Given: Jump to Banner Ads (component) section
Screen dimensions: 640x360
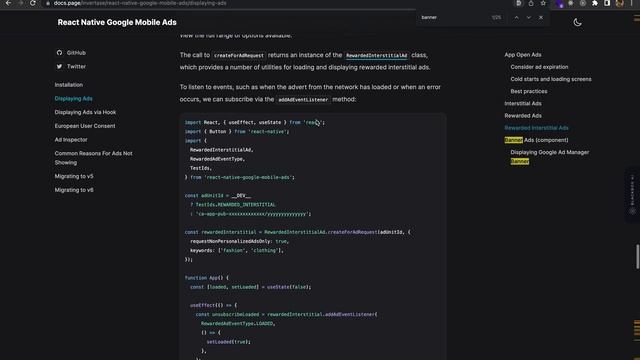Looking at the screenshot, I should point(536,140).
